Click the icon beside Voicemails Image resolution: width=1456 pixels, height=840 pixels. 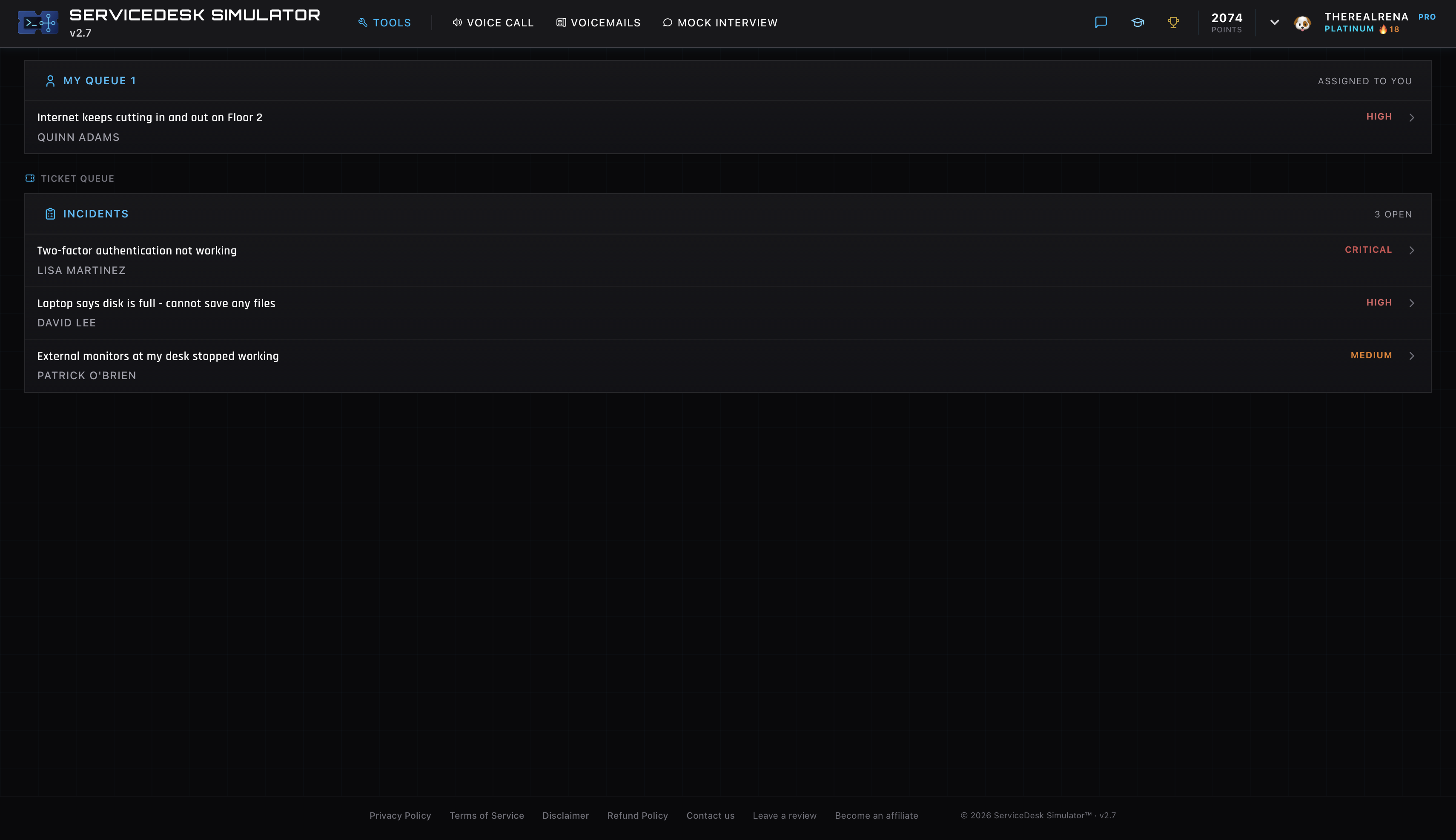click(561, 23)
